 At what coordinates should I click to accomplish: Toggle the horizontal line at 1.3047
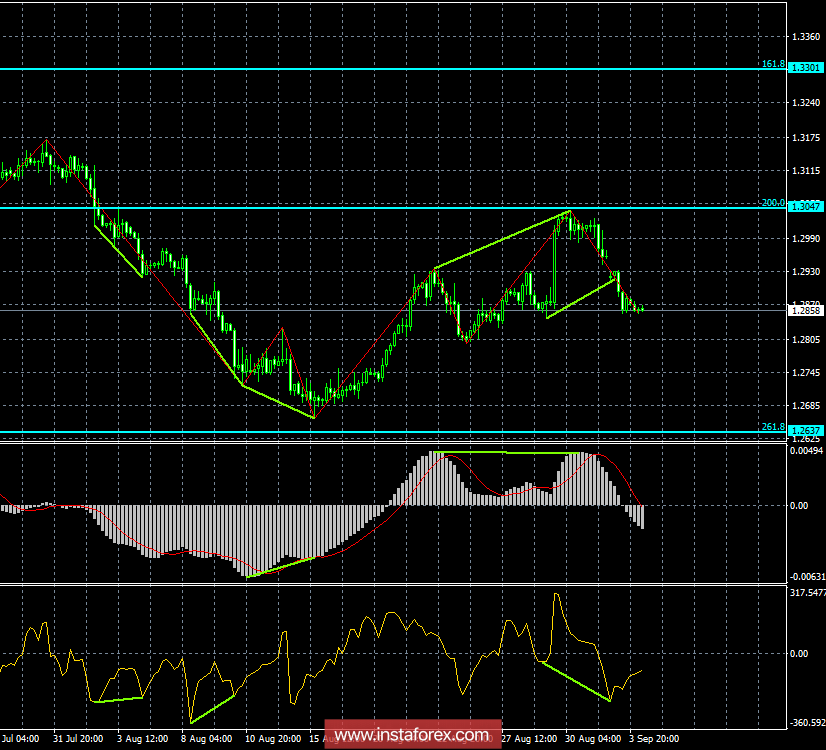(x=300, y=208)
